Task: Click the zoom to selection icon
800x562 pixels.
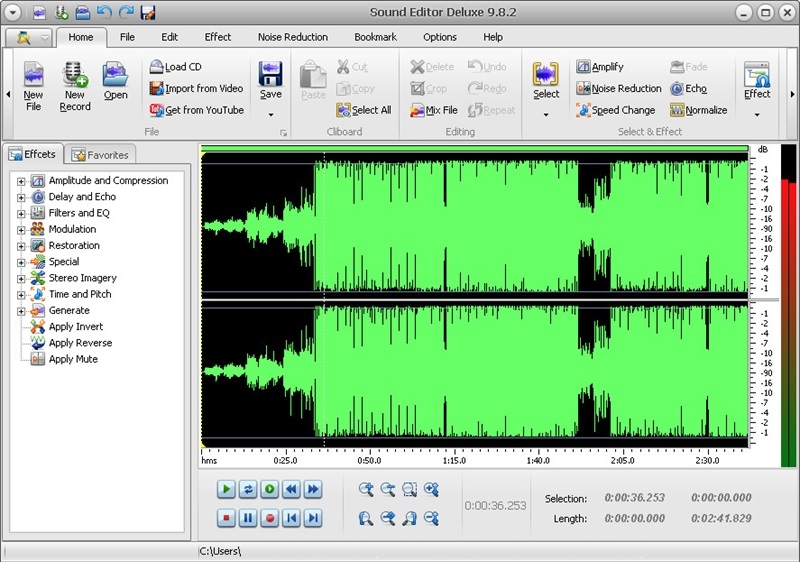Action: [x=409, y=490]
